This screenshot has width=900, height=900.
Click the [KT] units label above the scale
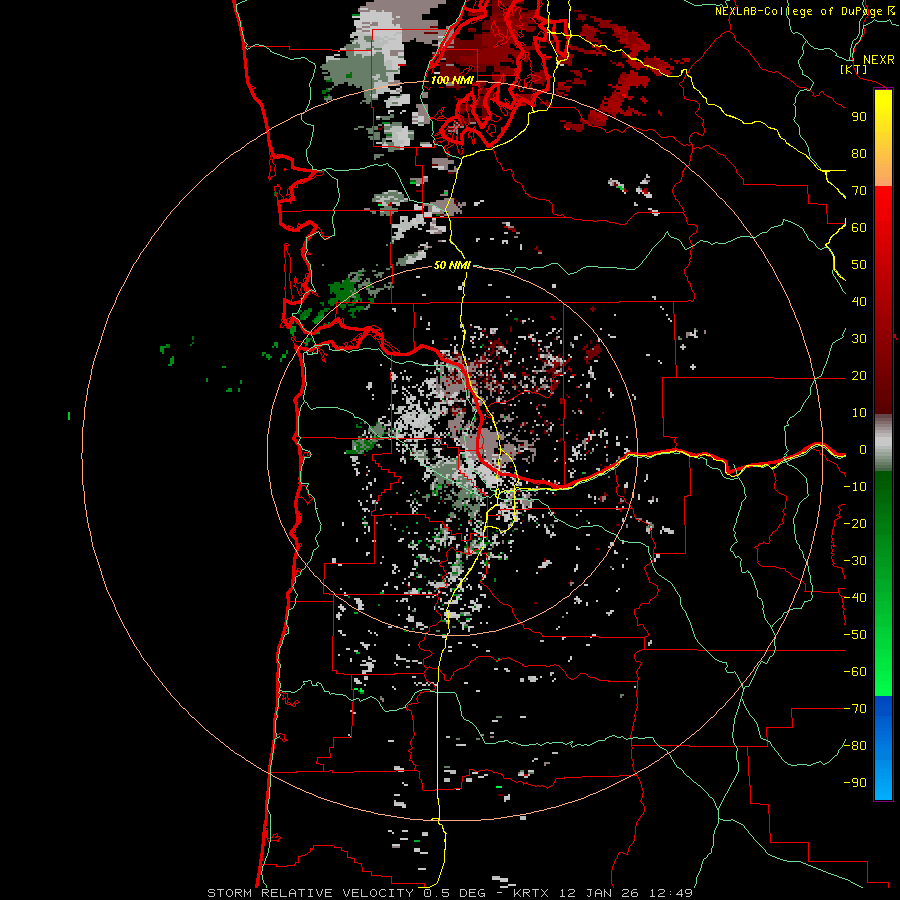point(853,69)
